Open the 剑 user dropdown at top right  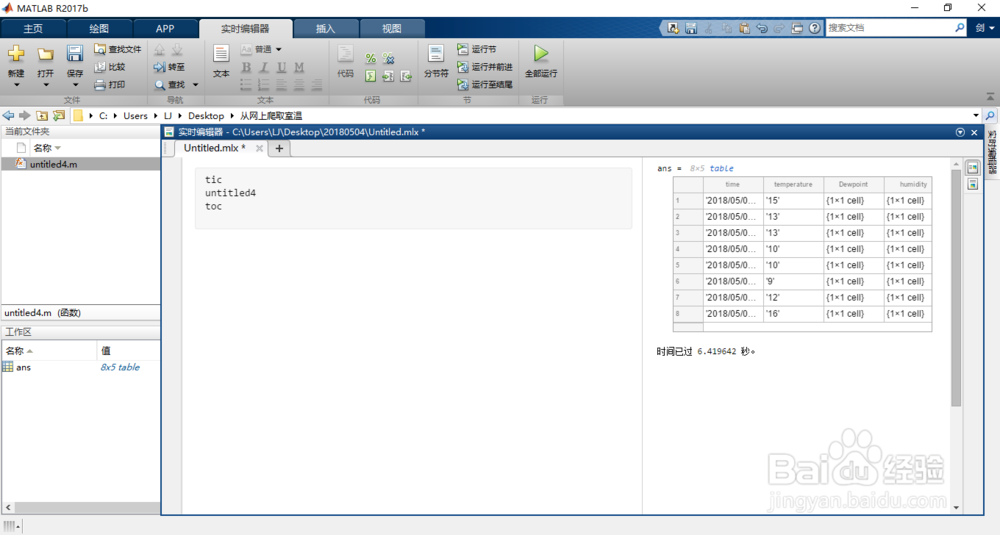[x=984, y=28]
